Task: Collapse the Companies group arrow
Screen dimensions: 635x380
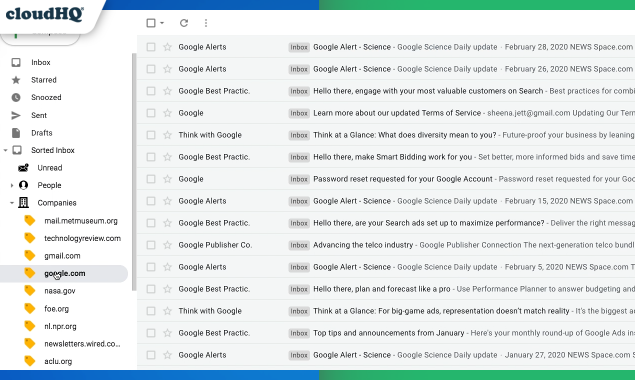Action: tap(12, 203)
